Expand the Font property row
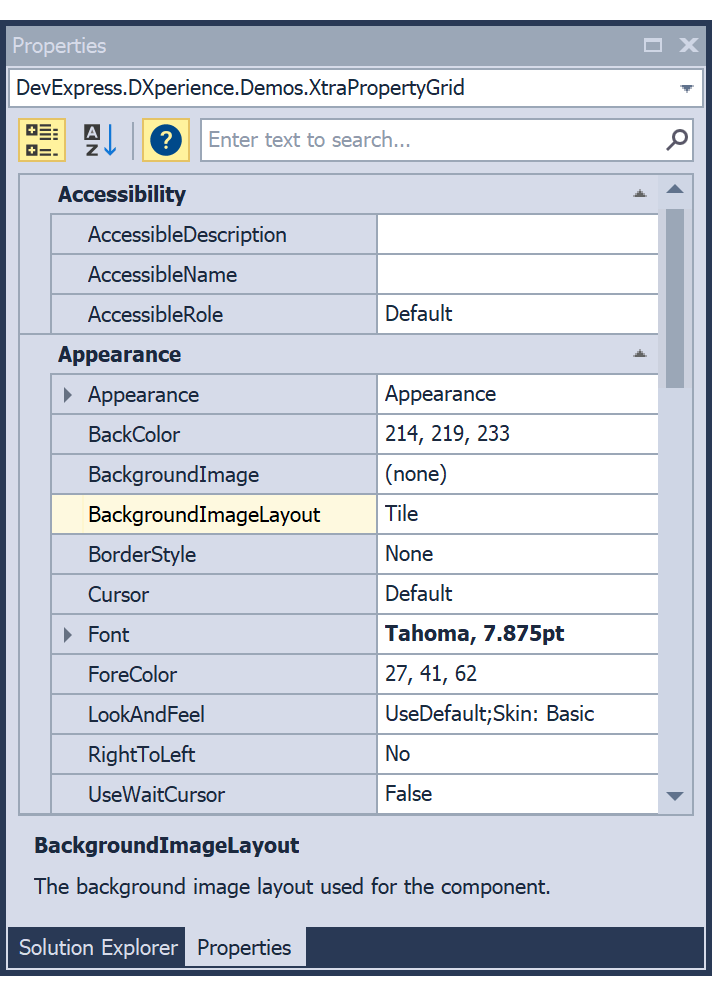Image resolution: width=712 pixels, height=996 pixels. (67, 634)
